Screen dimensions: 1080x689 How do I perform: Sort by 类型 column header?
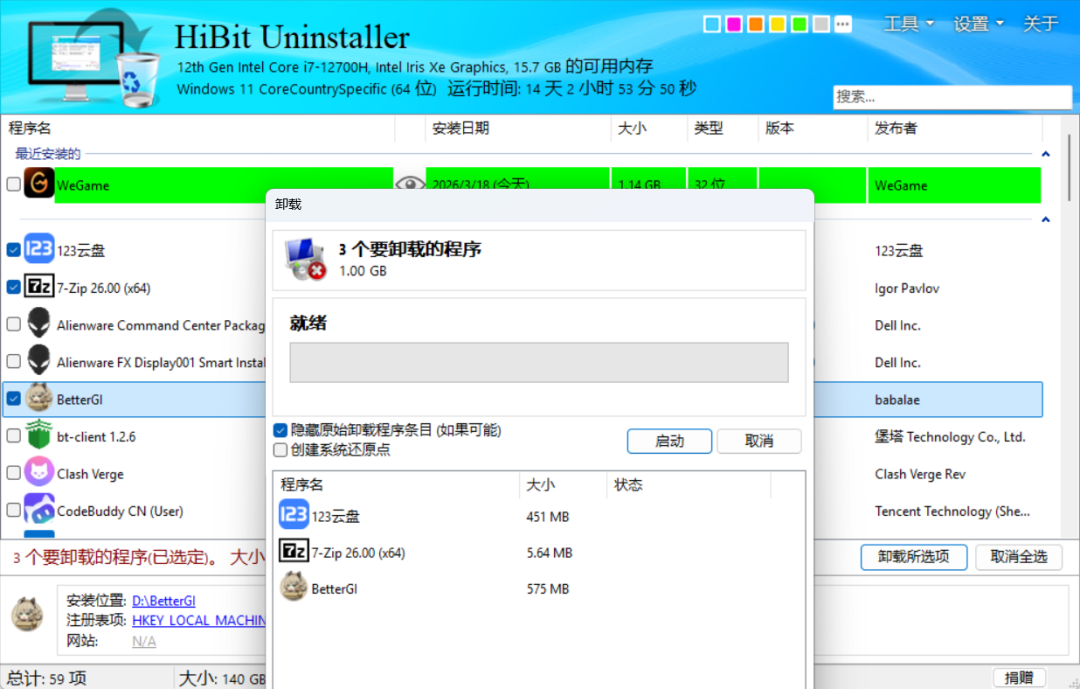click(723, 128)
